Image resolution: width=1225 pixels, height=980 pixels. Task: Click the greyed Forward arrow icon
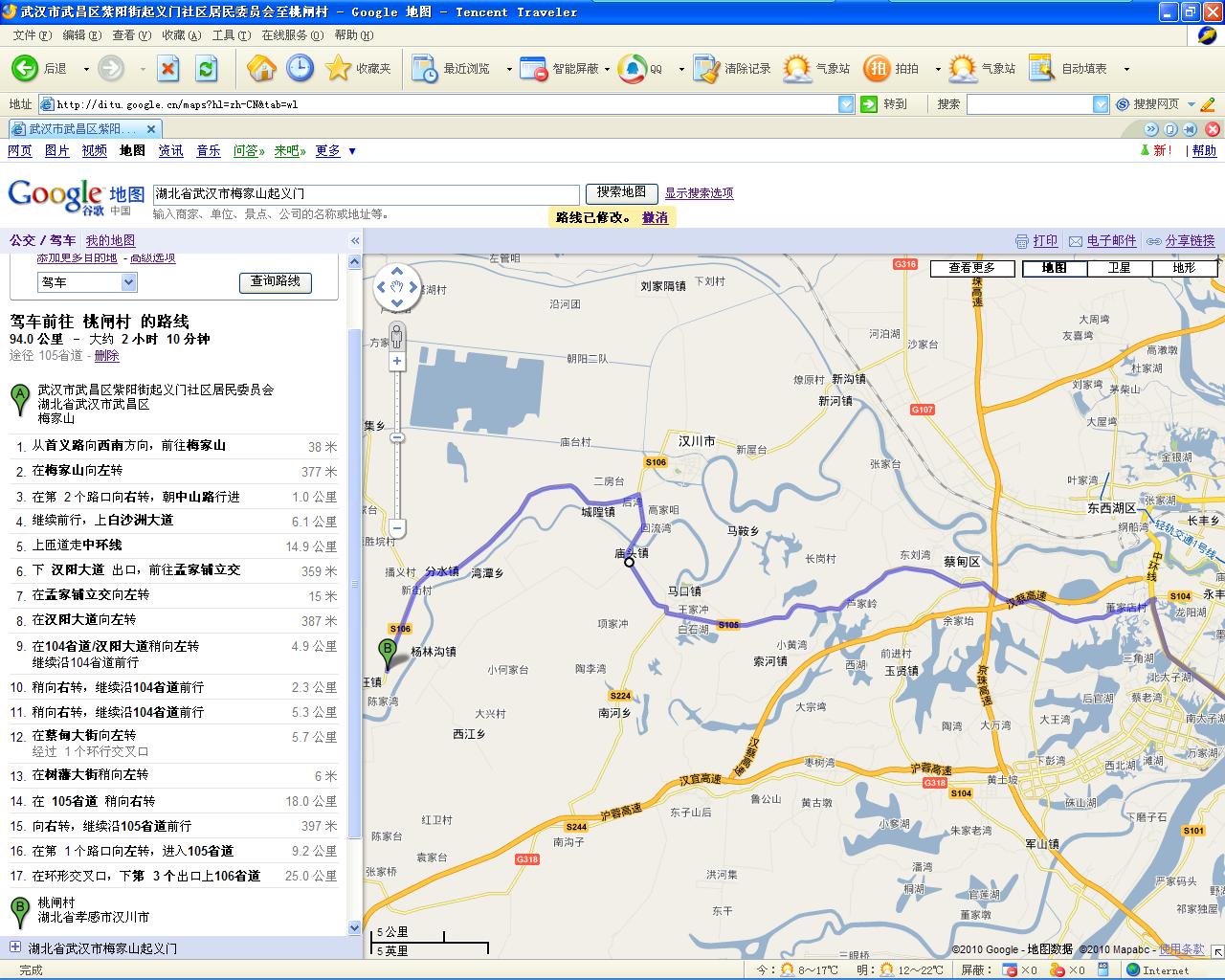click(x=111, y=68)
